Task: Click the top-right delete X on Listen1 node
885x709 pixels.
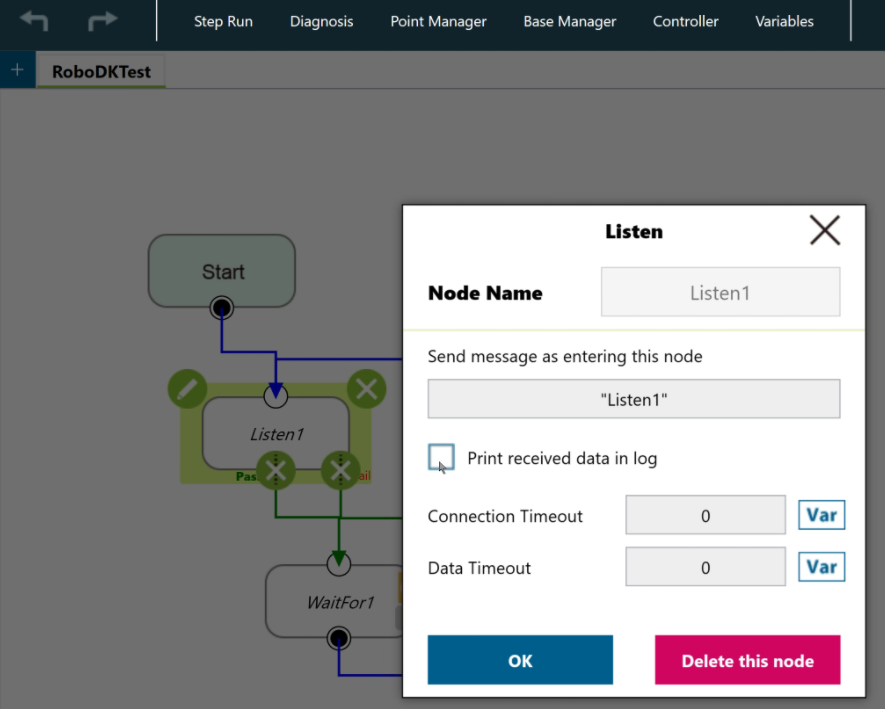Action: (x=366, y=388)
